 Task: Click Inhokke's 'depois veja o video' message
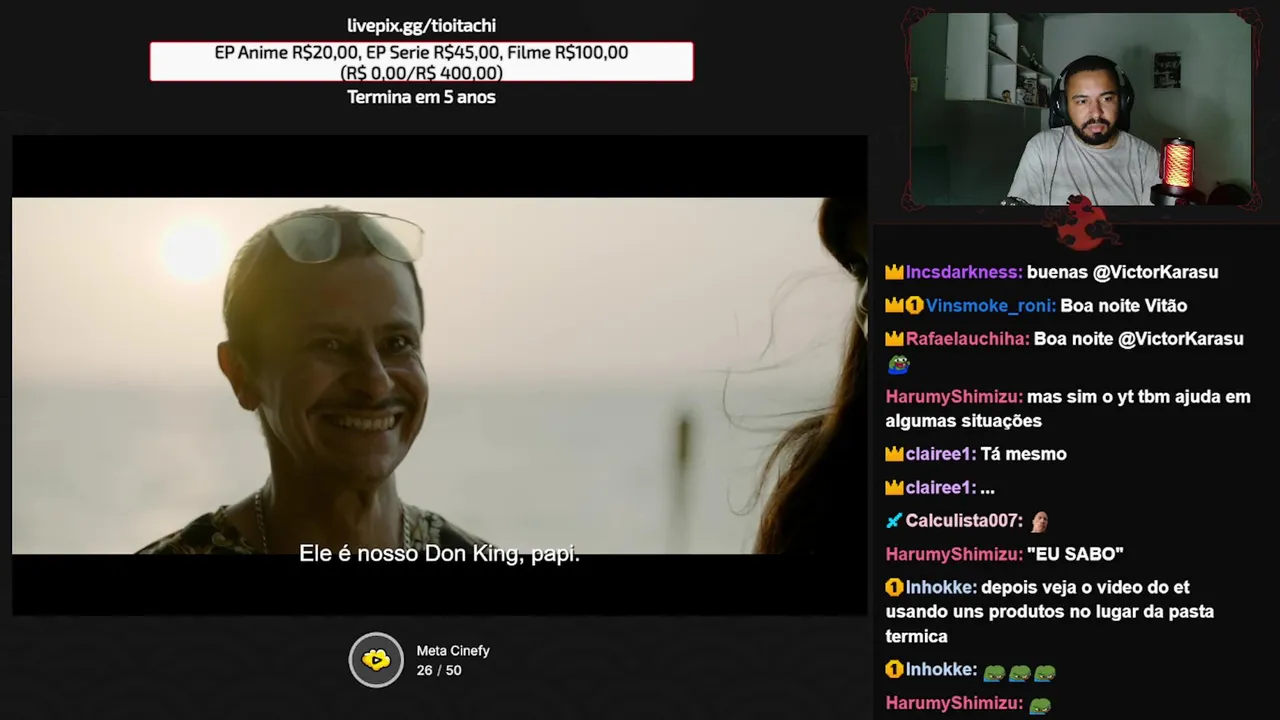pyautogui.click(x=1049, y=612)
